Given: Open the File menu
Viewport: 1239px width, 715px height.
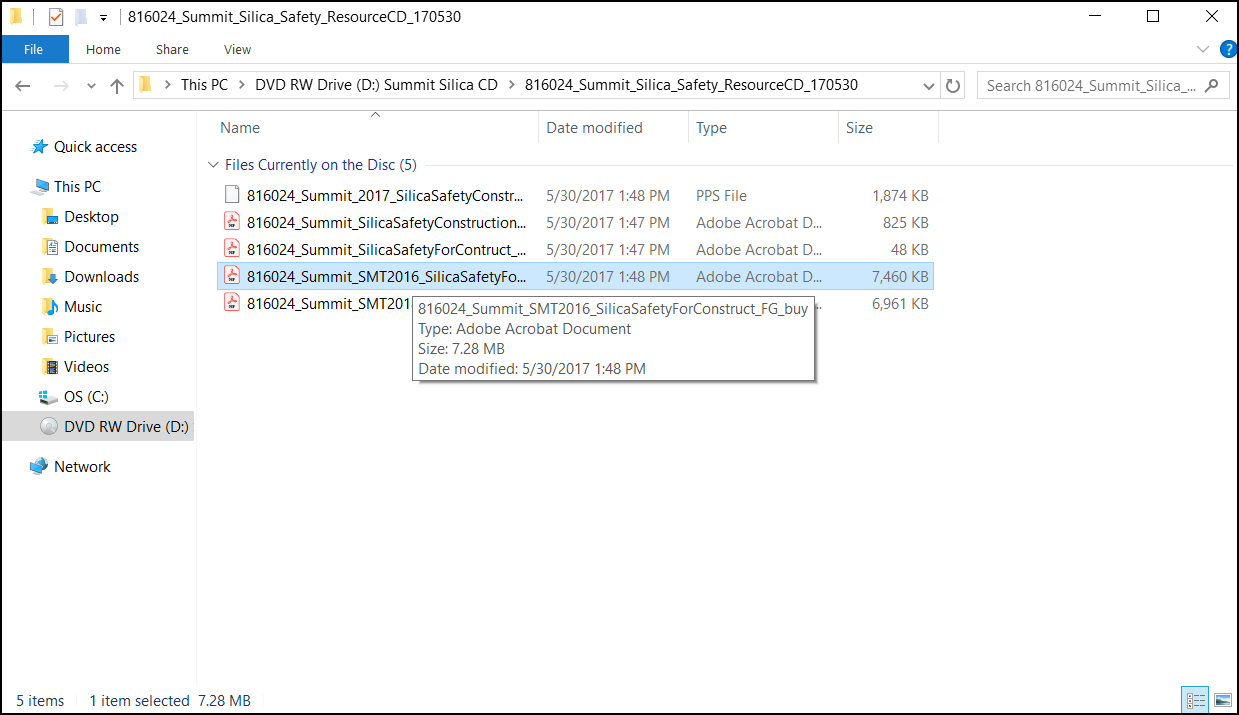Looking at the screenshot, I should pos(34,49).
